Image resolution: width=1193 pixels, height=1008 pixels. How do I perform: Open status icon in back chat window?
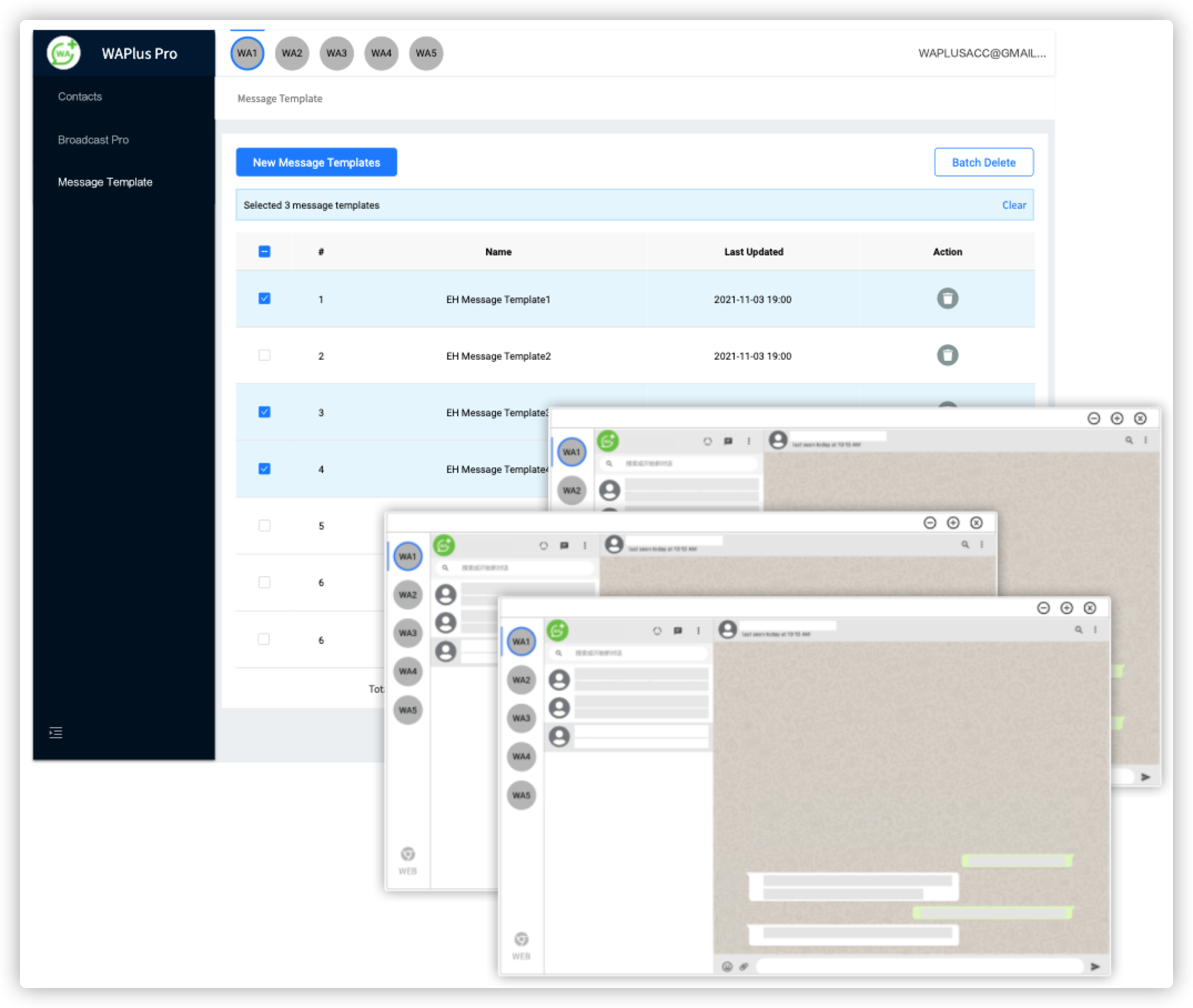pos(707,441)
